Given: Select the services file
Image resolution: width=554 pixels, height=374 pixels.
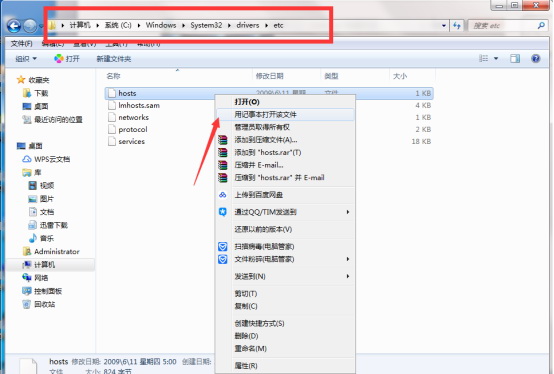Looking at the screenshot, I should (x=131, y=141).
